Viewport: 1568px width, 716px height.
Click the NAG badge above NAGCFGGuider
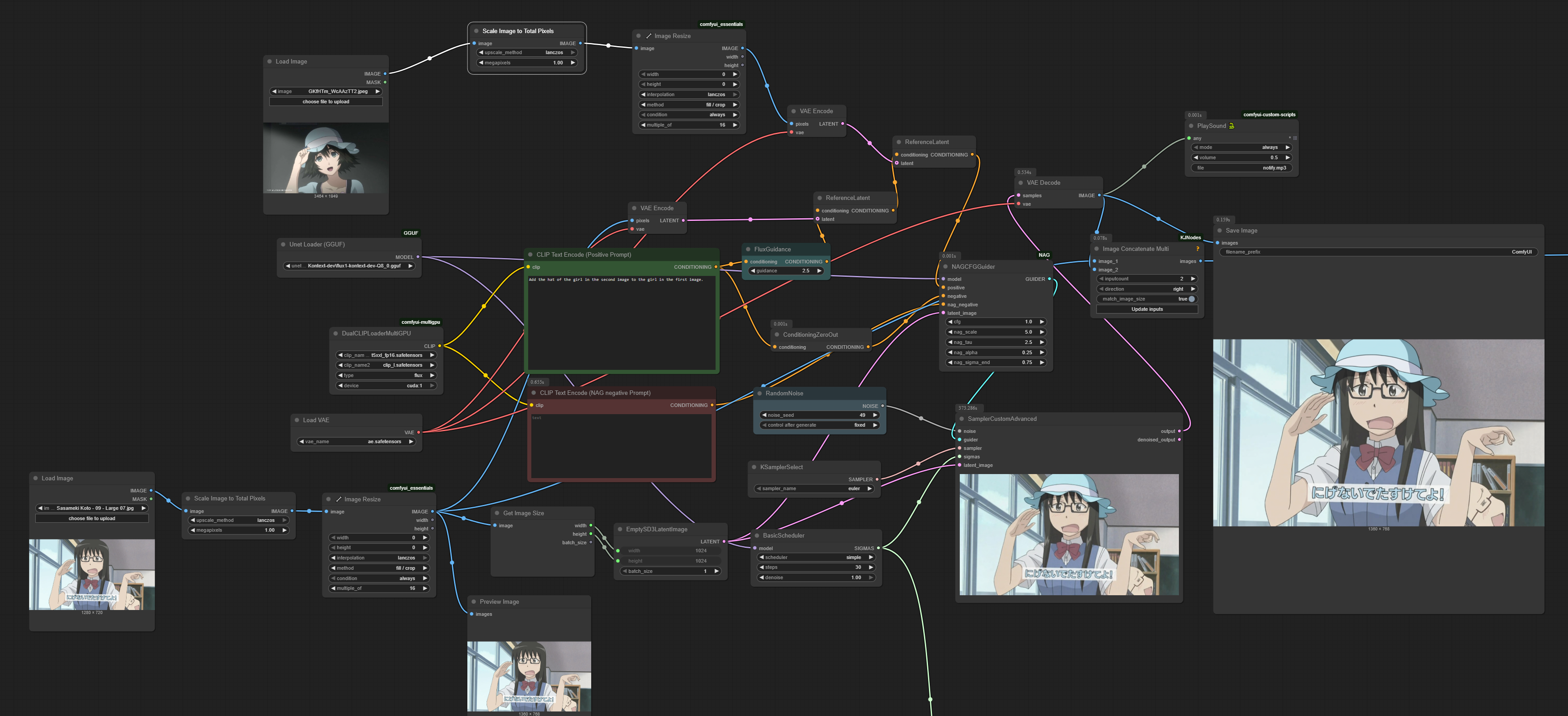[x=1044, y=255]
